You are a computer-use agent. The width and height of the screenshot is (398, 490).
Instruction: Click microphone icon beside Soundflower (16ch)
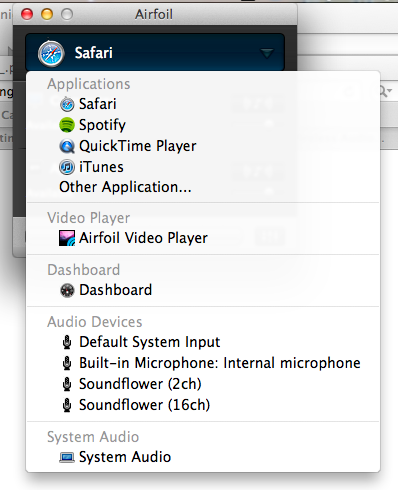click(x=67, y=405)
